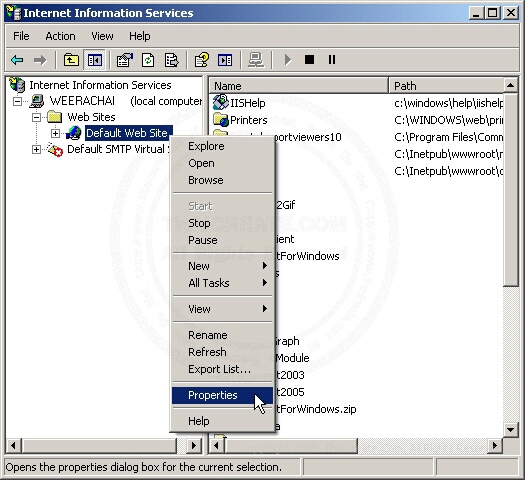Image resolution: width=525 pixels, height=480 pixels.
Task: Choose Browse from the context menu
Action: (223, 180)
